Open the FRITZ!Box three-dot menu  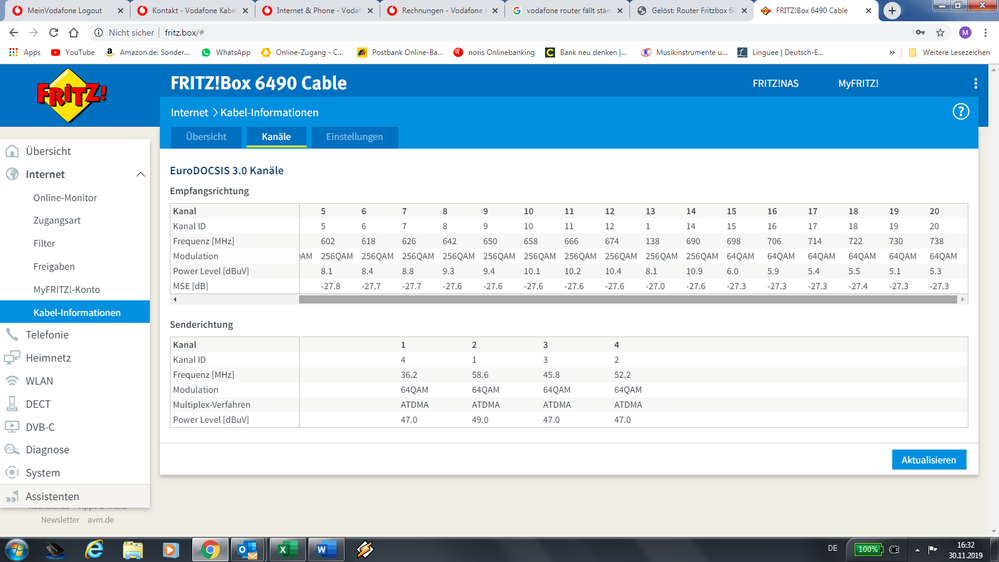(x=975, y=83)
